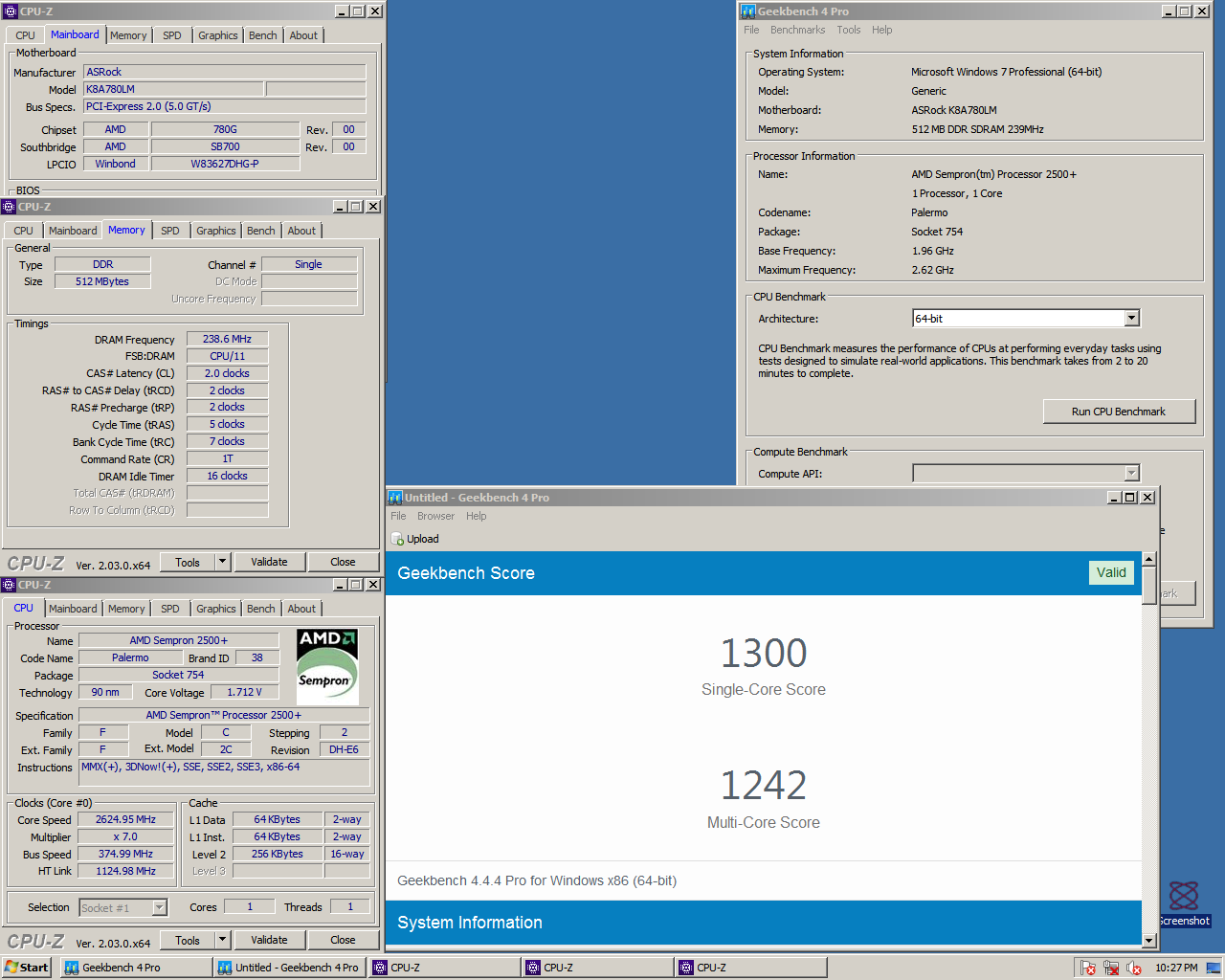Click the green Valid badge

1111,572
